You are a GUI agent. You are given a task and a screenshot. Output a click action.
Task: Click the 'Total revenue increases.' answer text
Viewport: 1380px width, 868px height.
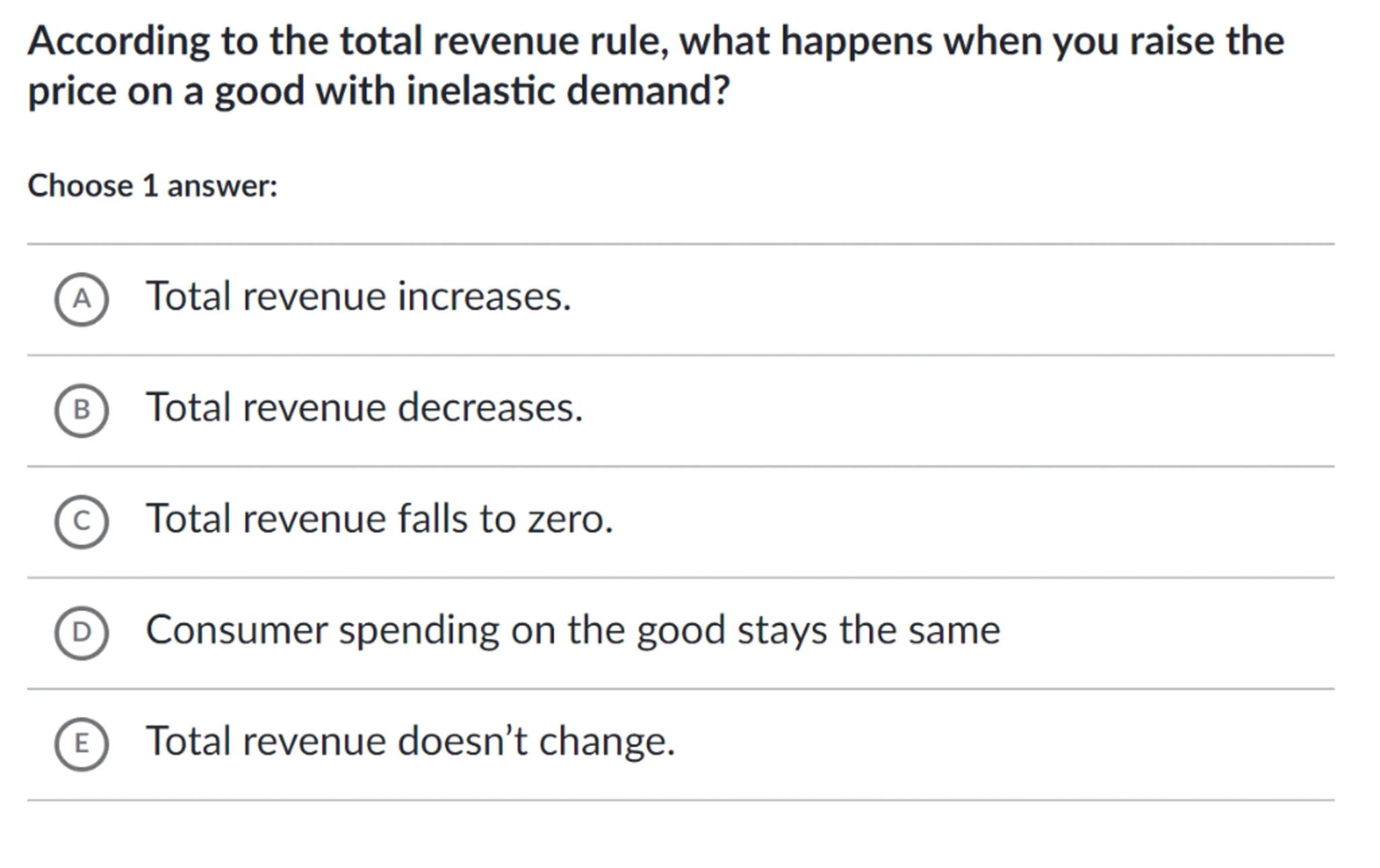tap(358, 297)
